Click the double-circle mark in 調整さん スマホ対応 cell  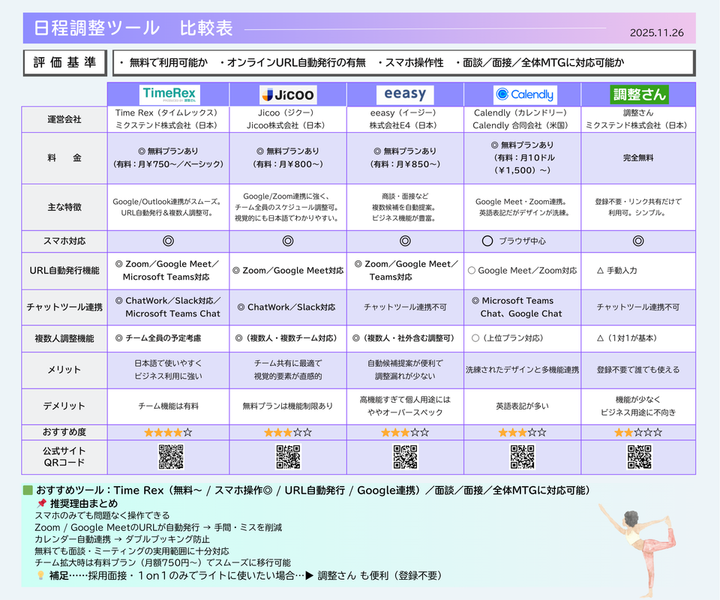pos(638,241)
